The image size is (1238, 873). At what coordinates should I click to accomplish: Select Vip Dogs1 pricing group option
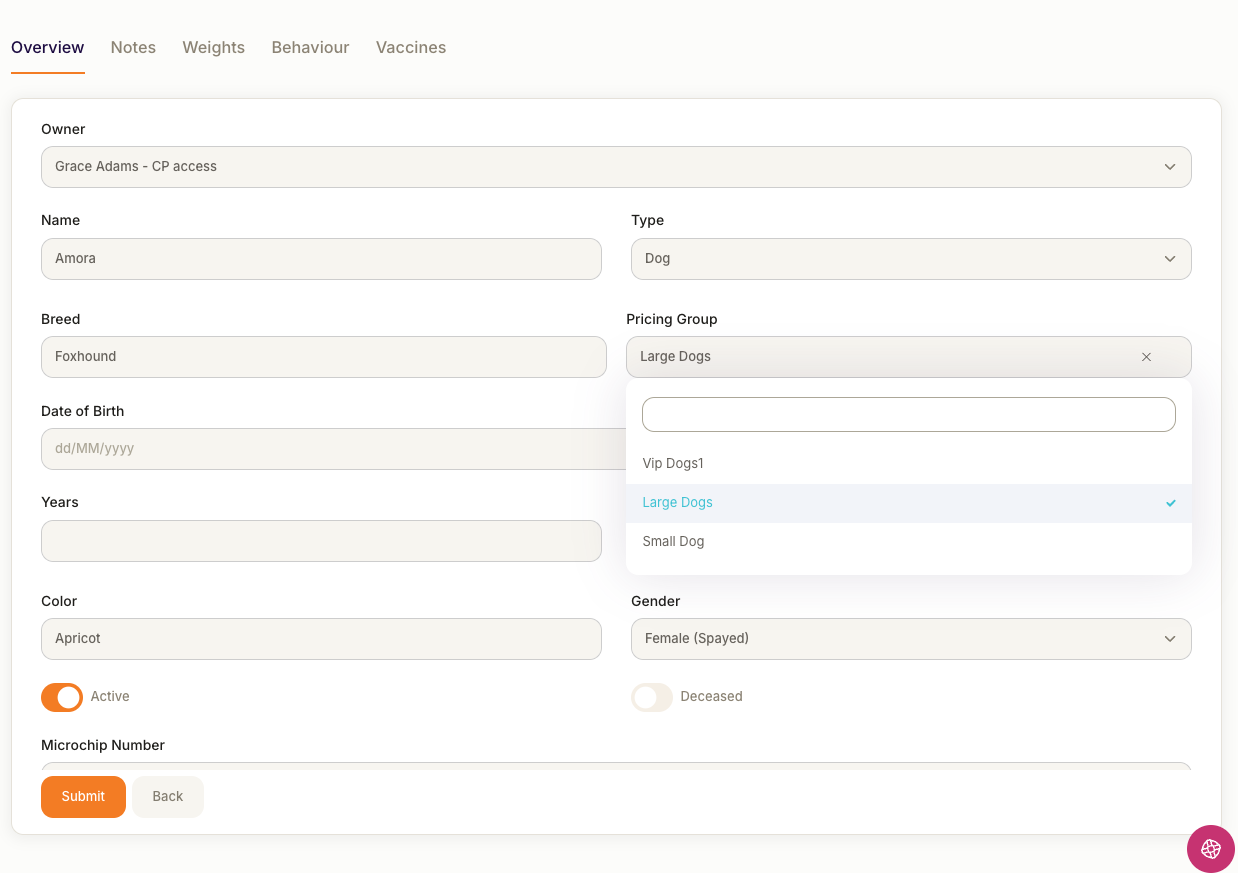[908, 464]
